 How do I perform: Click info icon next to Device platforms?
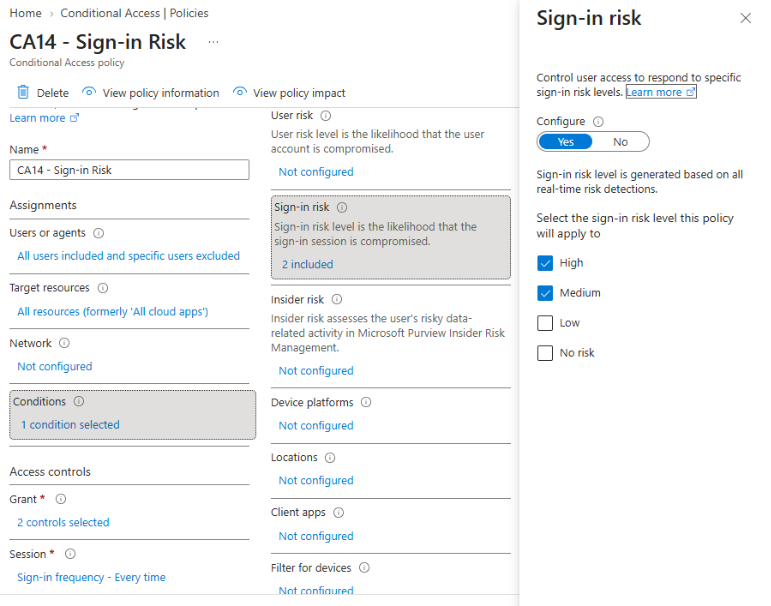(366, 402)
